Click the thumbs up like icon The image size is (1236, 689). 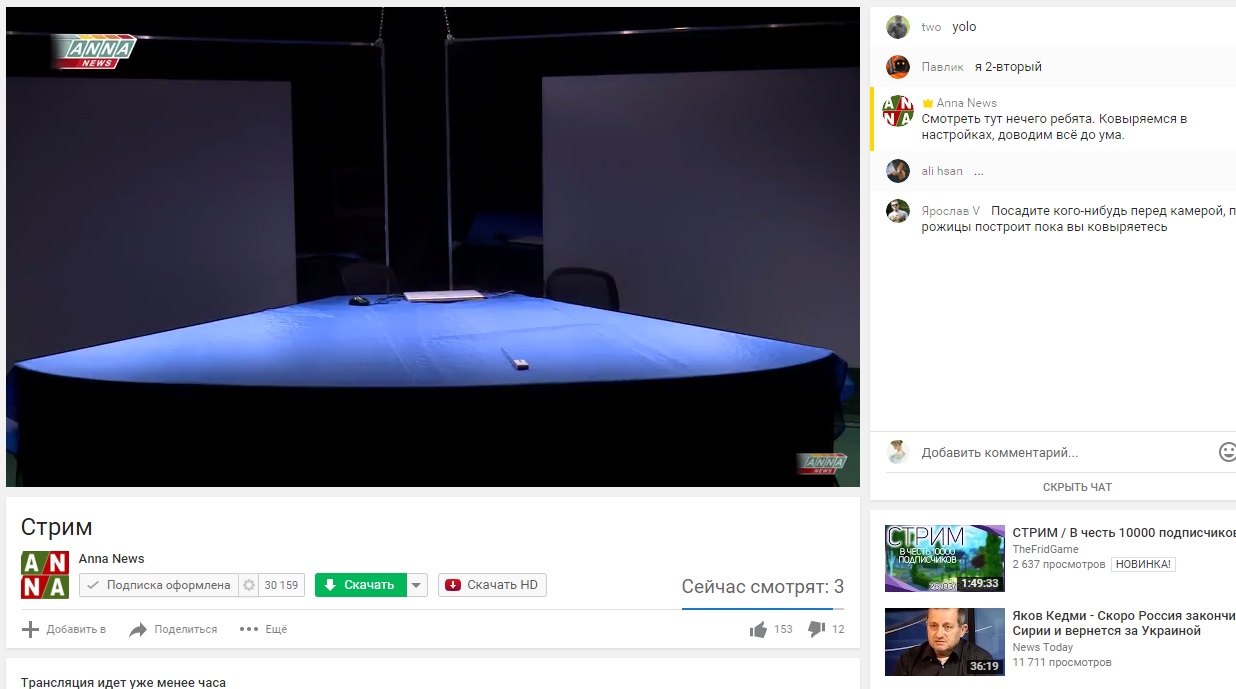coord(758,629)
